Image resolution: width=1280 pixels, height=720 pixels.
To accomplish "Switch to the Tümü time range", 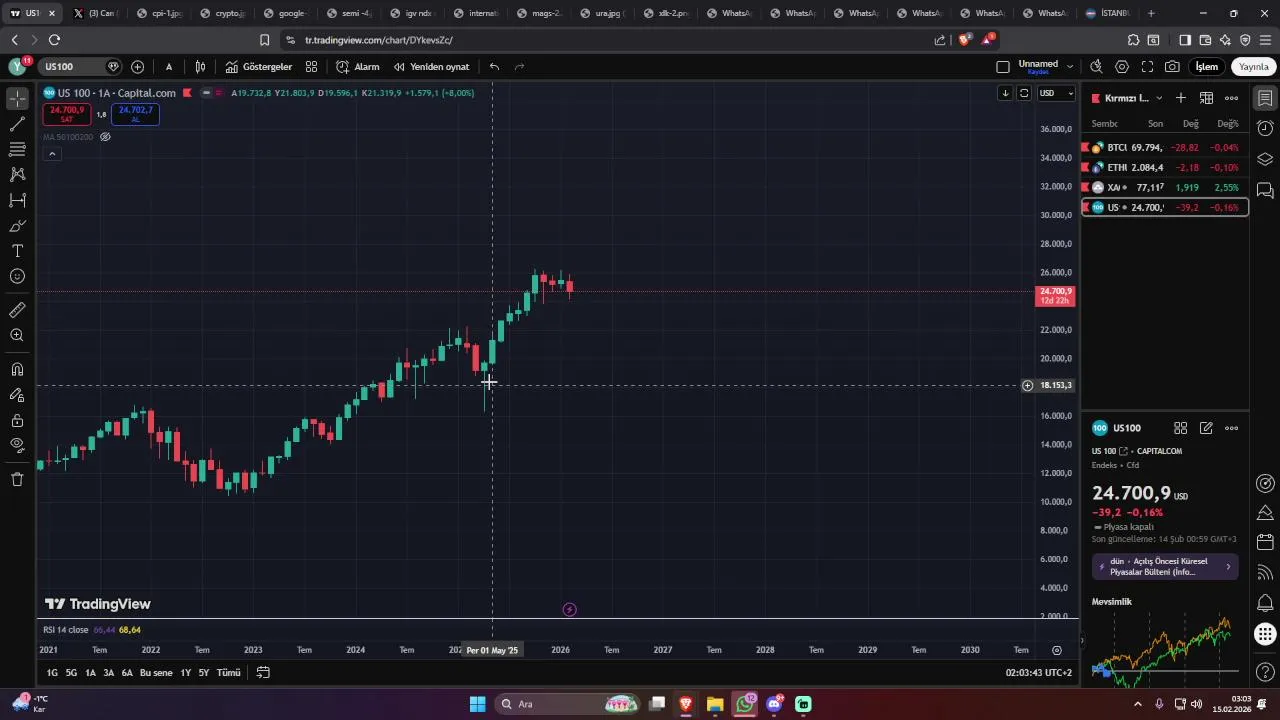I will coord(229,673).
